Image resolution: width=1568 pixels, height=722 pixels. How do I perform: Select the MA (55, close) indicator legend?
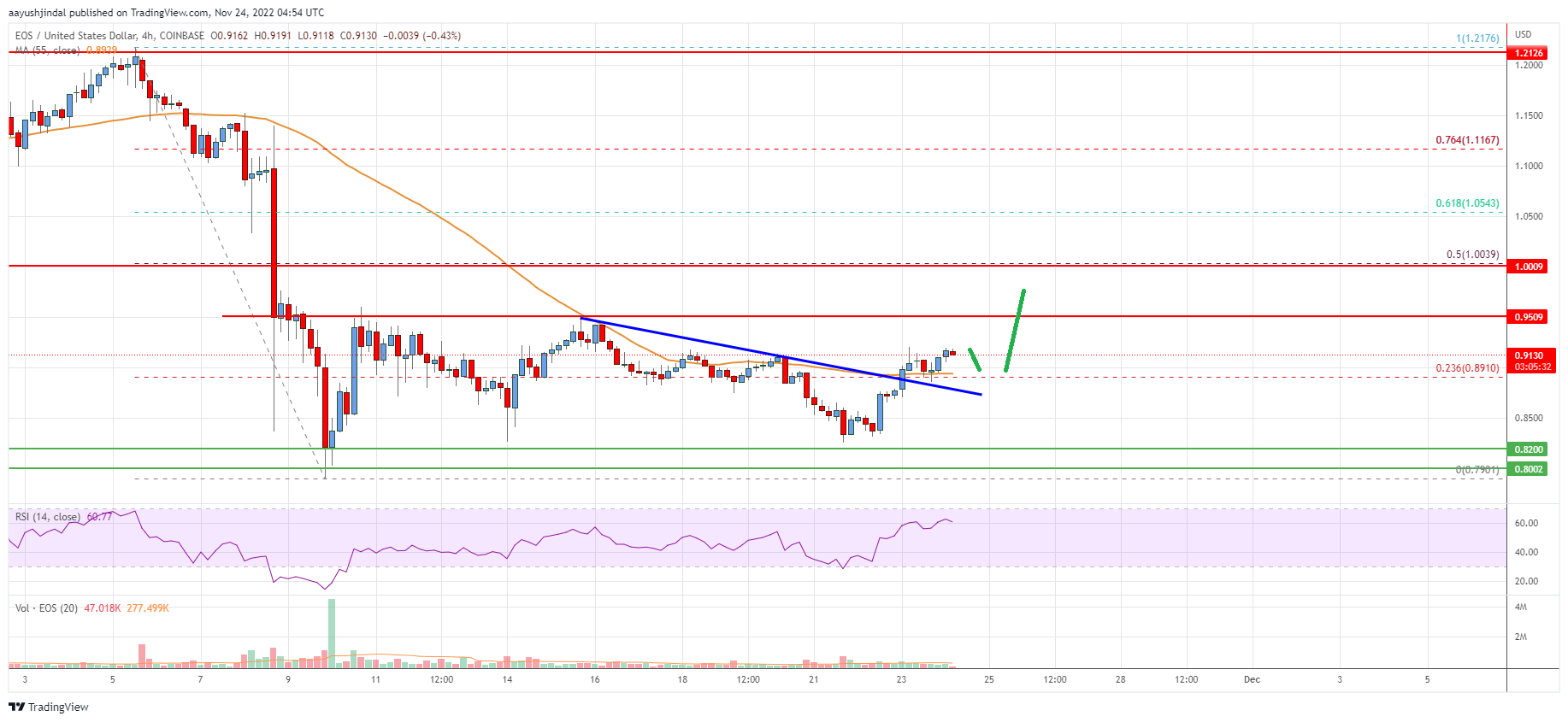click(x=48, y=50)
